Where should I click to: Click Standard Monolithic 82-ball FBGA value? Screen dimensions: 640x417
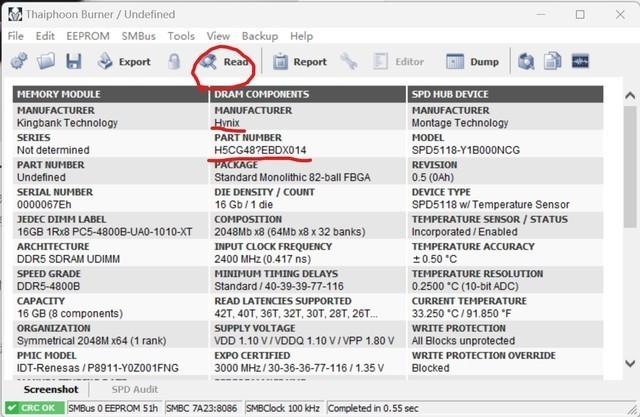click(x=292, y=177)
